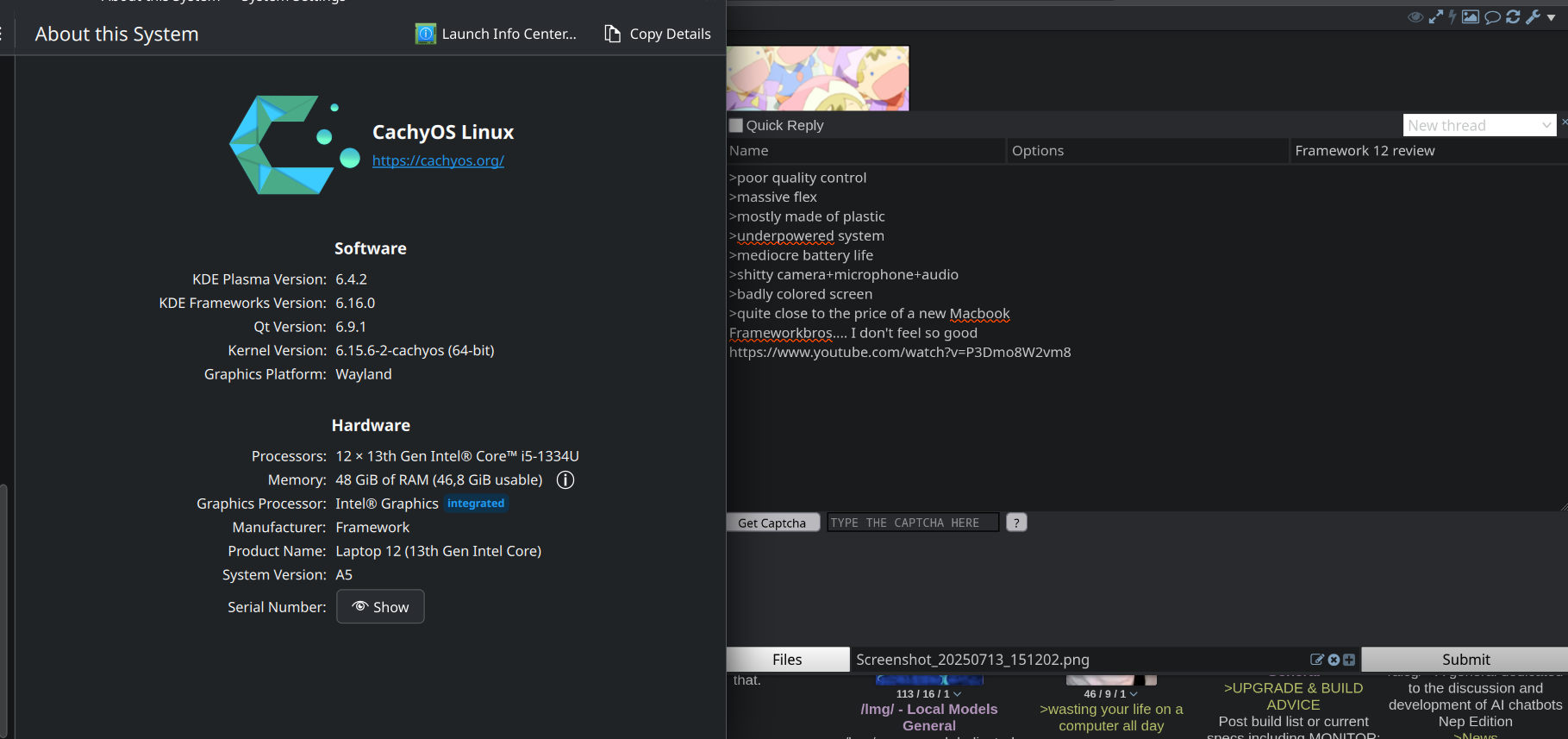Click the 48 GiB of RAM memory text

439,480
